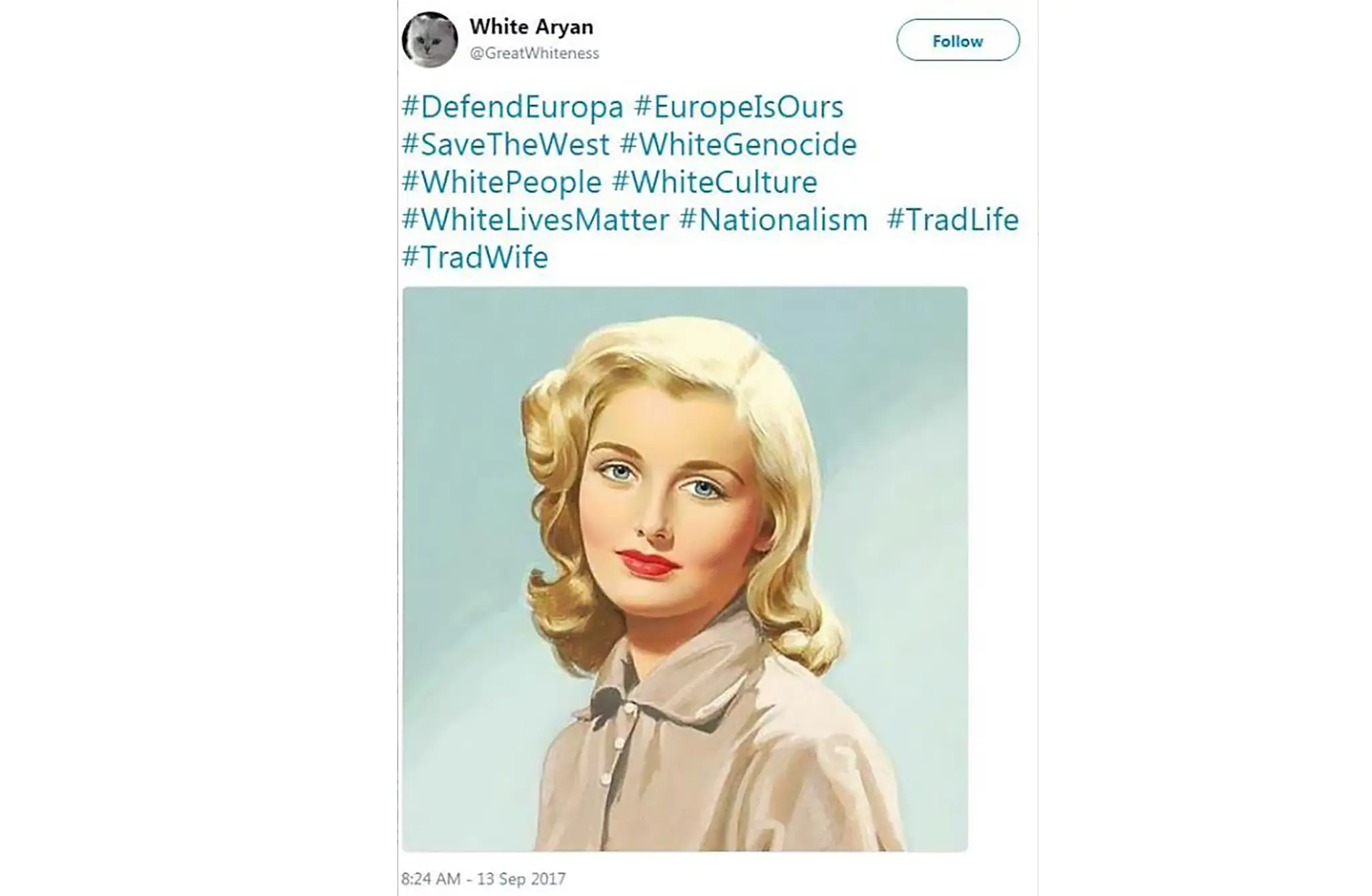Image resolution: width=1372 pixels, height=896 pixels.
Task: Open the attached portrait illustration
Action: [685, 569]
